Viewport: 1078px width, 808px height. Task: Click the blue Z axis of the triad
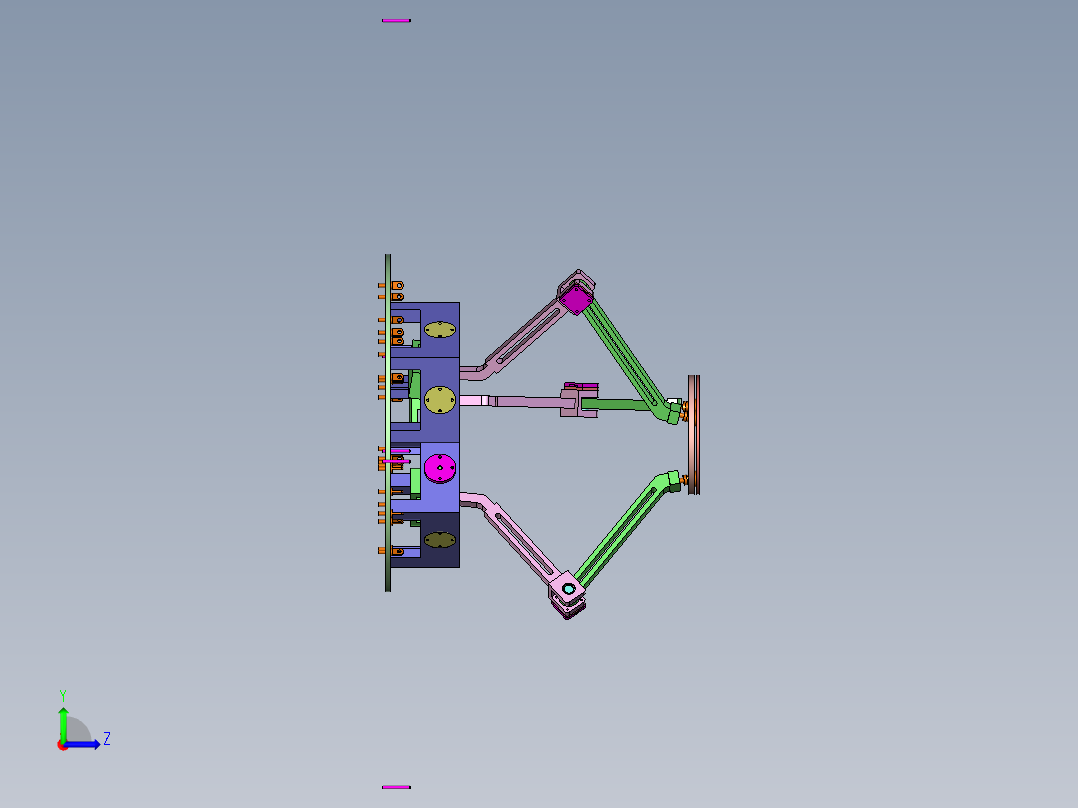click(x=82, y=744)
